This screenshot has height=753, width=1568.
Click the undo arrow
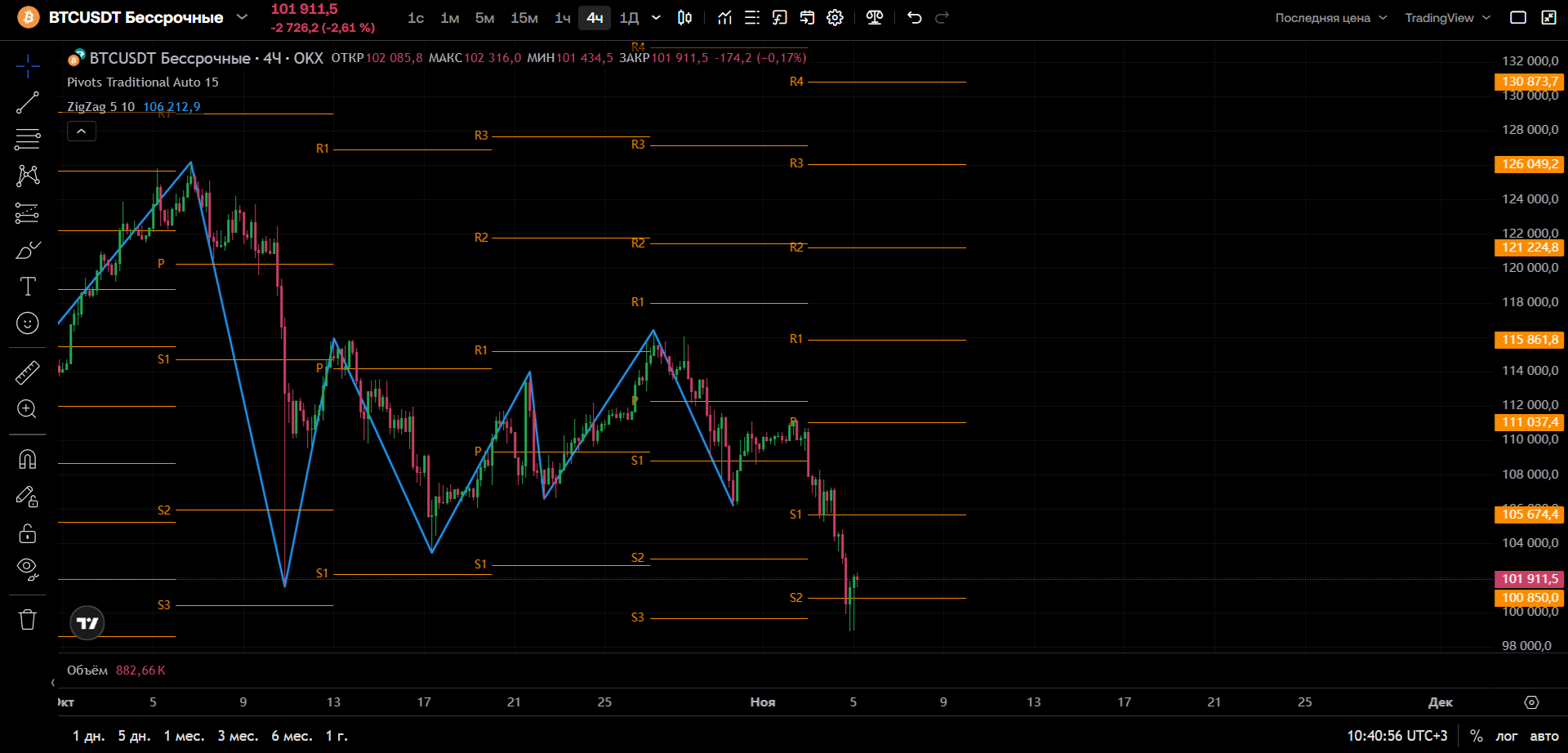coord(915,18)
